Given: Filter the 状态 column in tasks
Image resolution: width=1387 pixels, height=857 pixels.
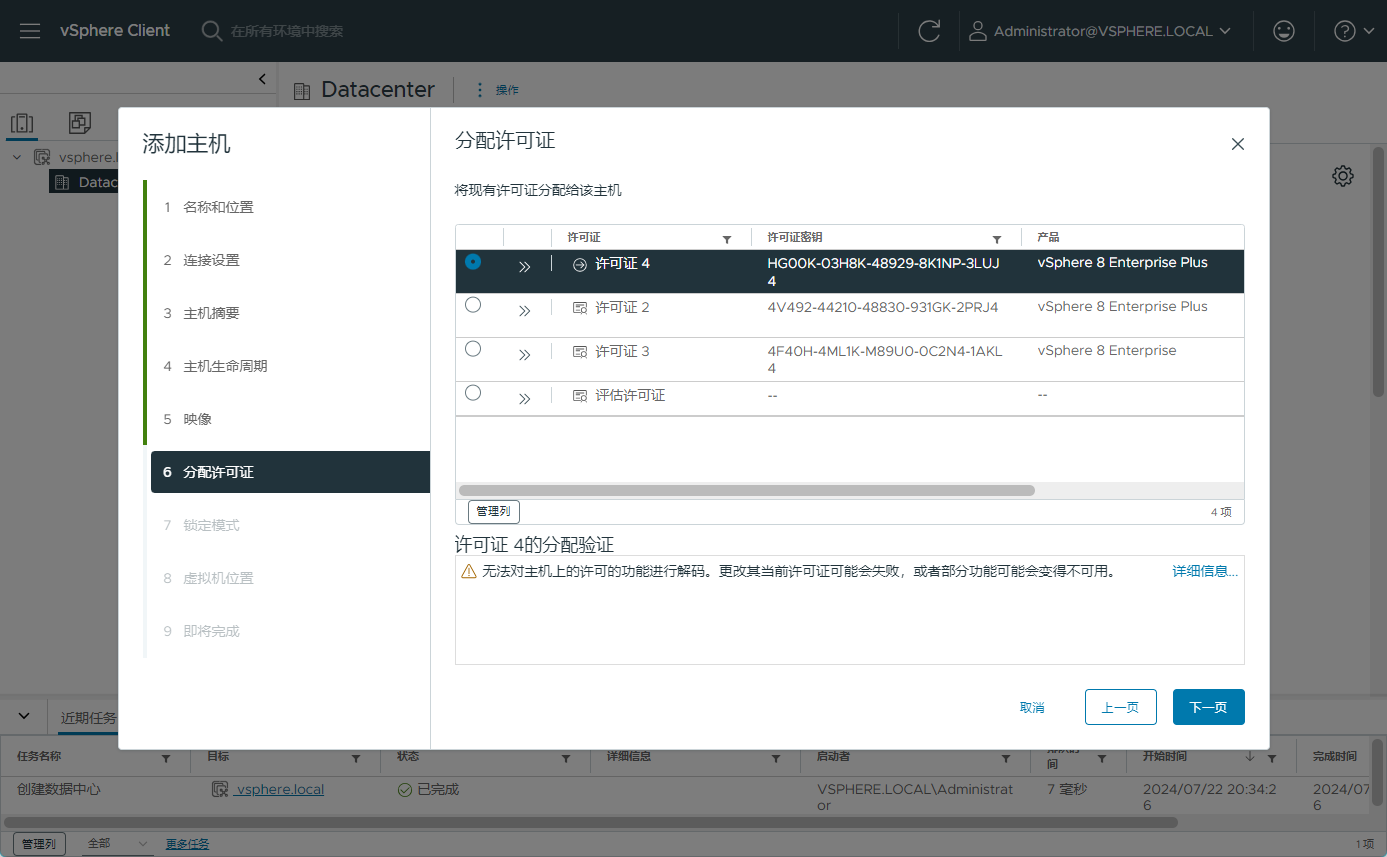Looking at the screenshot, I should click(566, 759).
